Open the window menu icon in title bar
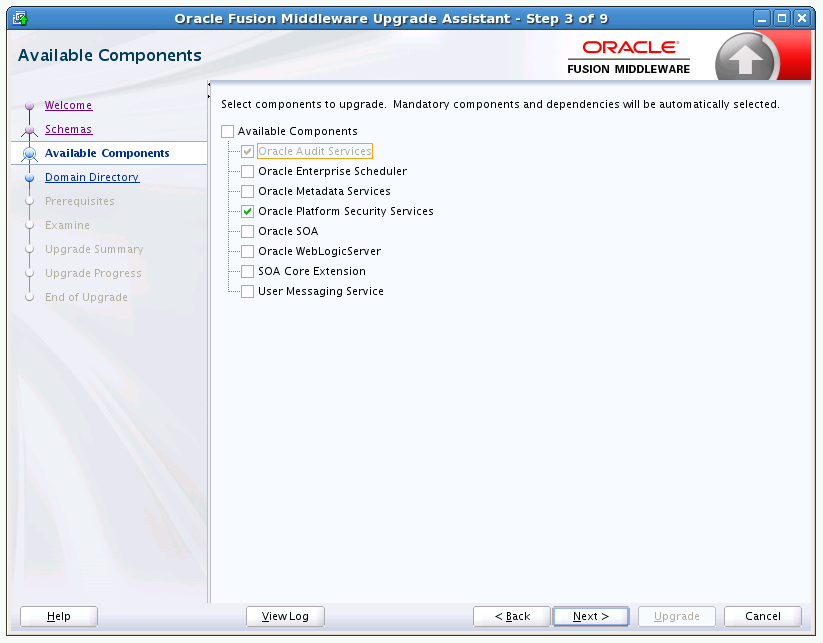The height and width of the screenshot is (643, 823). click(19, 18)
